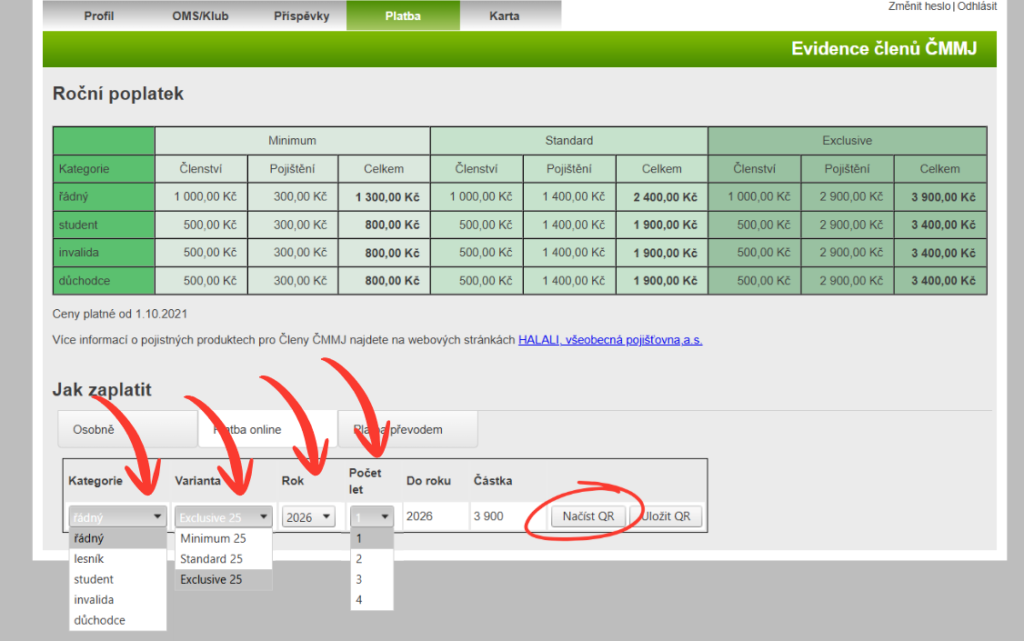This screenshot has height=641, width=1024.
Task: Click the Roční poplatek heading
Action: click(118, 94)
